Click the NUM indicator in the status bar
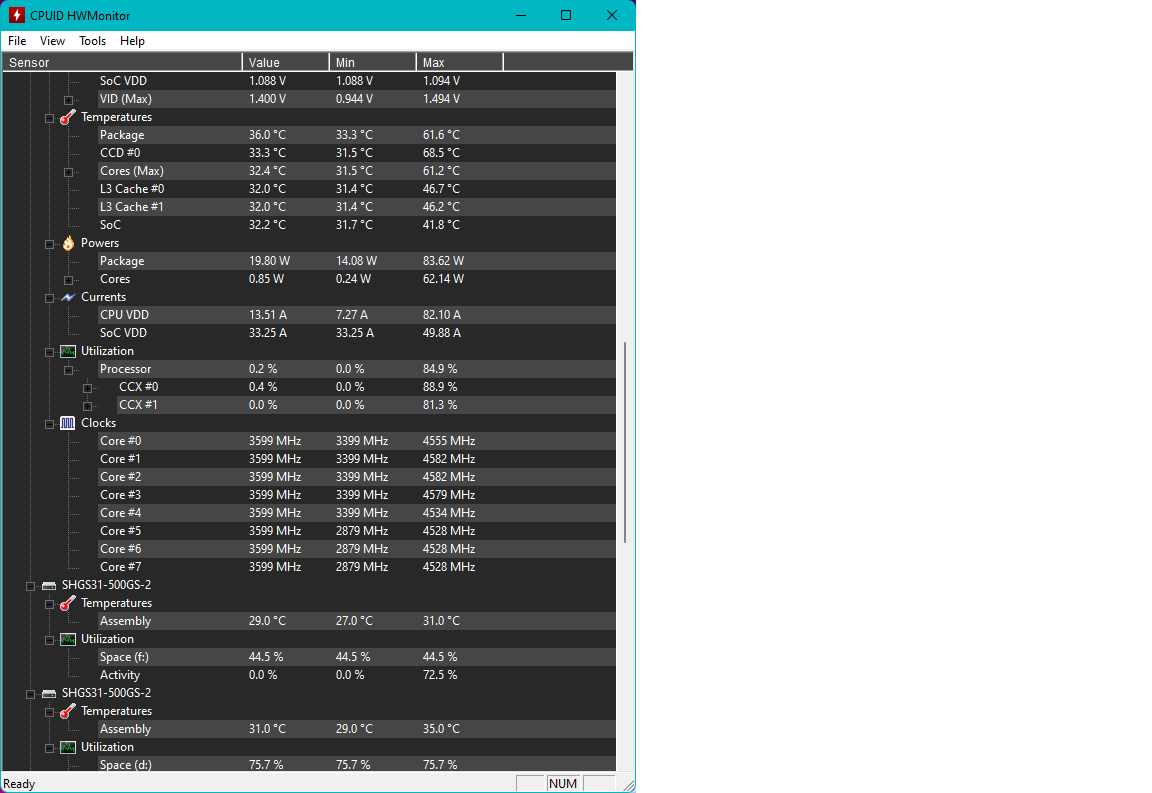The image size is (1152, 793). [x=563, y=783]
